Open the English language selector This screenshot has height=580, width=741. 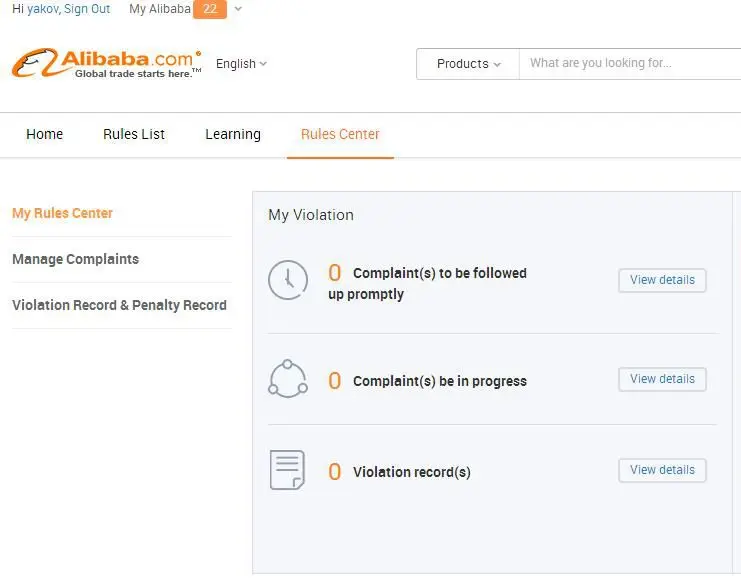pos(241,64)
